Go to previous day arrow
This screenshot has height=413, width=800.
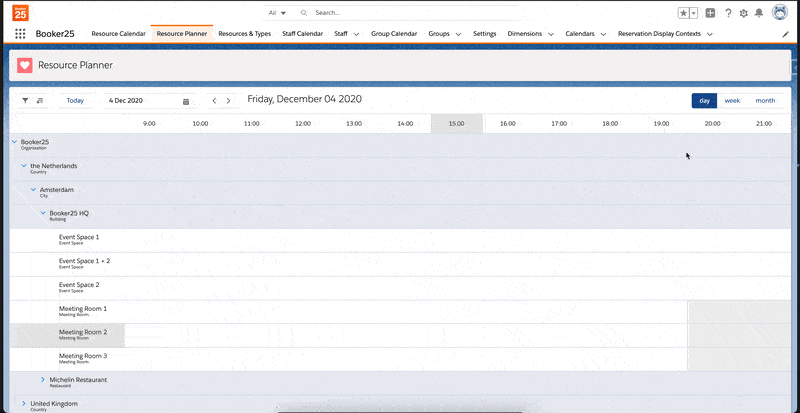coord(214,101)
